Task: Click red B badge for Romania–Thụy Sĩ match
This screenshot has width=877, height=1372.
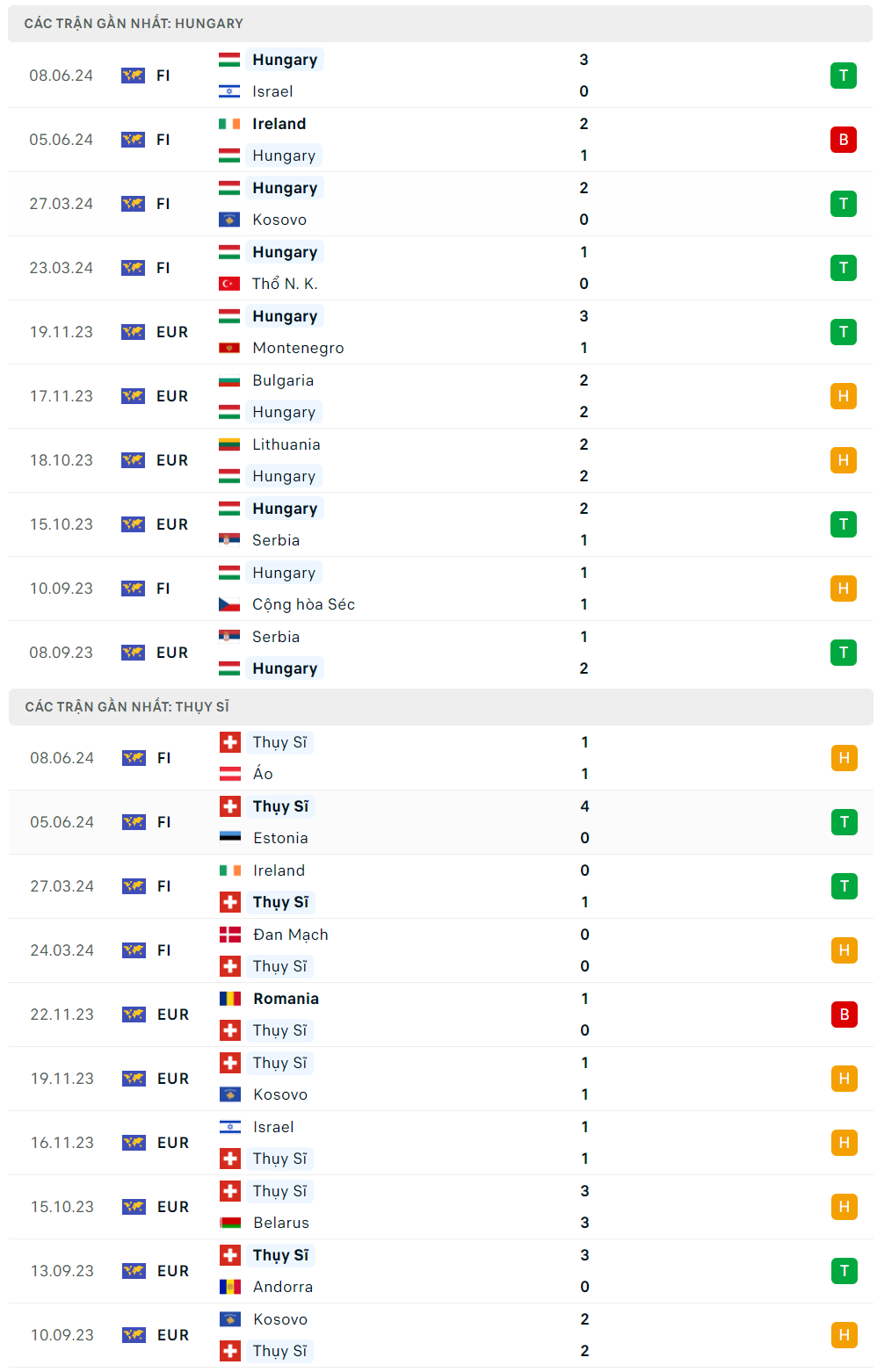Action: pyautogui.click(x=844, y=1015)
